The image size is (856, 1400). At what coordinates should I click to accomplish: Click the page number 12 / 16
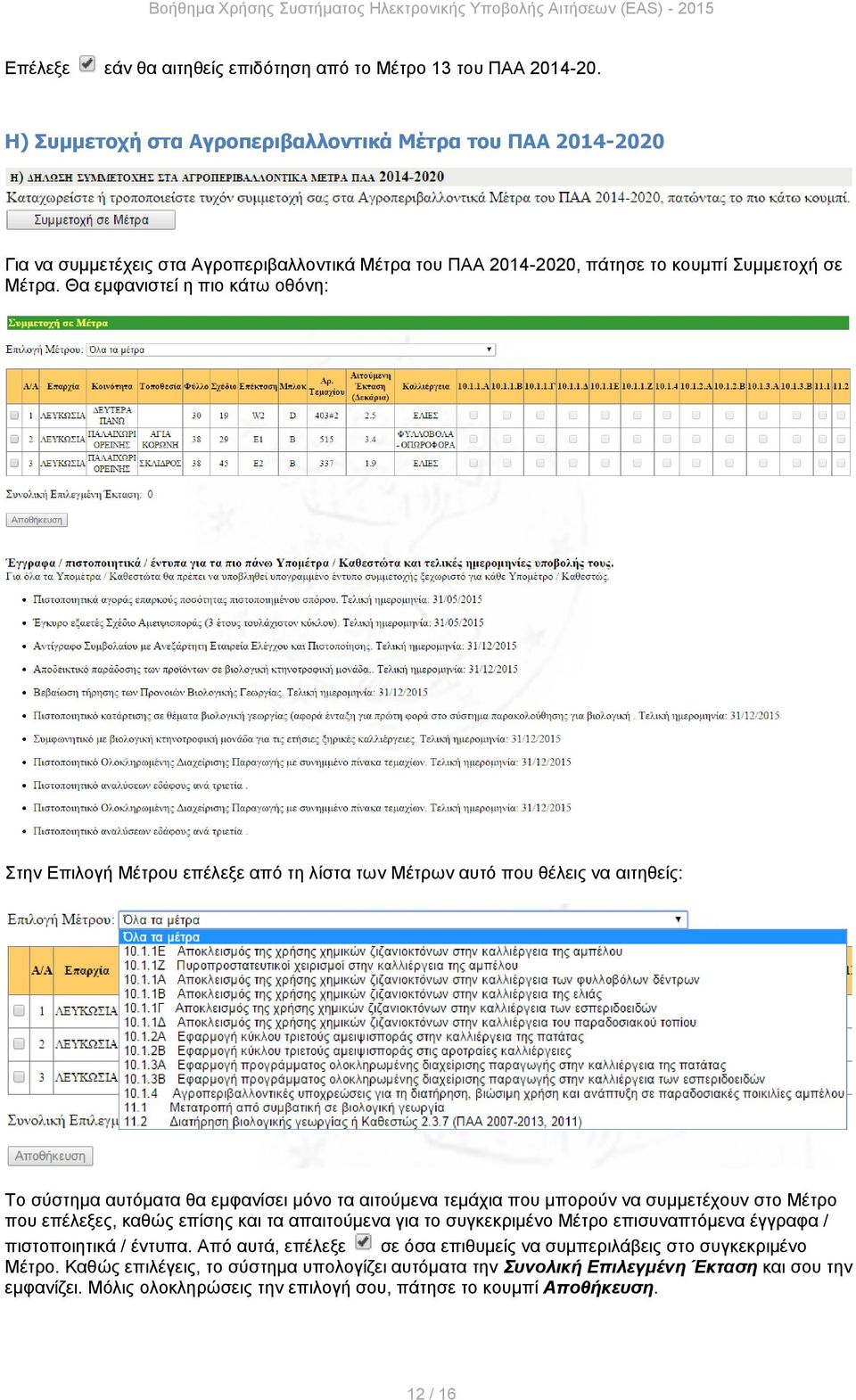pyautogui.click(x=432, y=1393)
